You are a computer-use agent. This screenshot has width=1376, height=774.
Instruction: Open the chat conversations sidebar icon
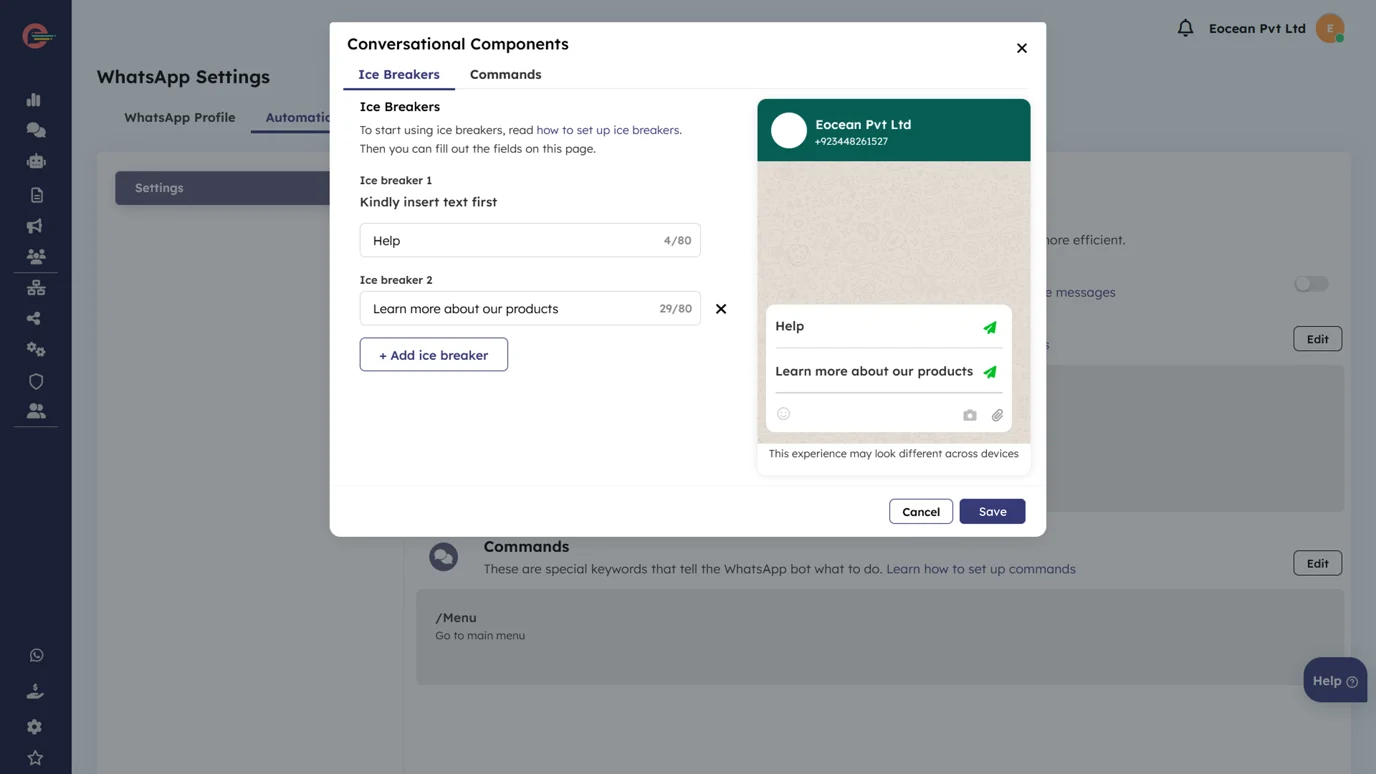36,130
